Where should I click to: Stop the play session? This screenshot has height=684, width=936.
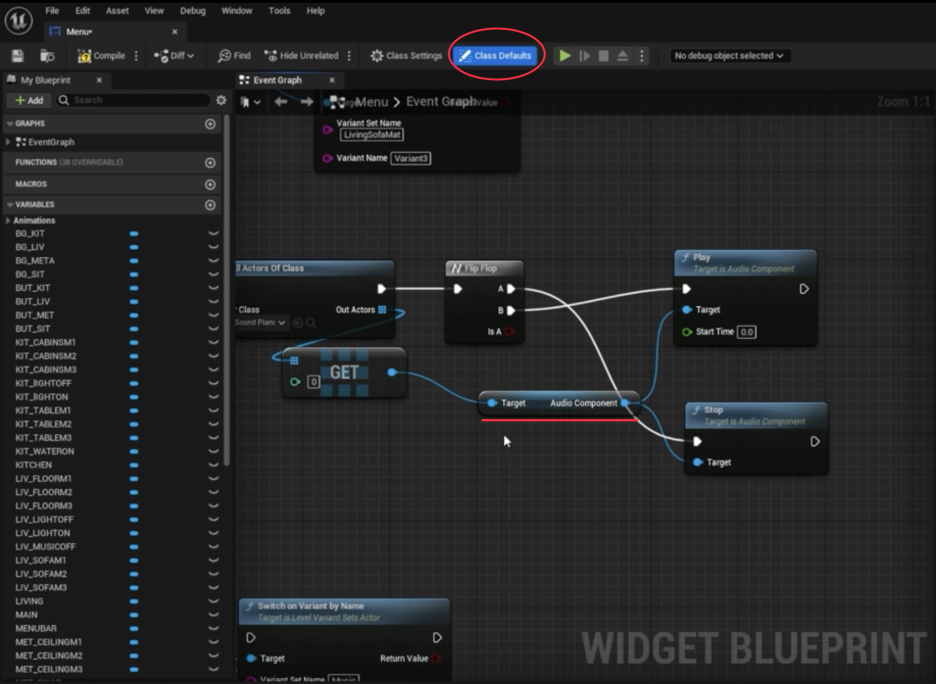click(x=604, y=56)
